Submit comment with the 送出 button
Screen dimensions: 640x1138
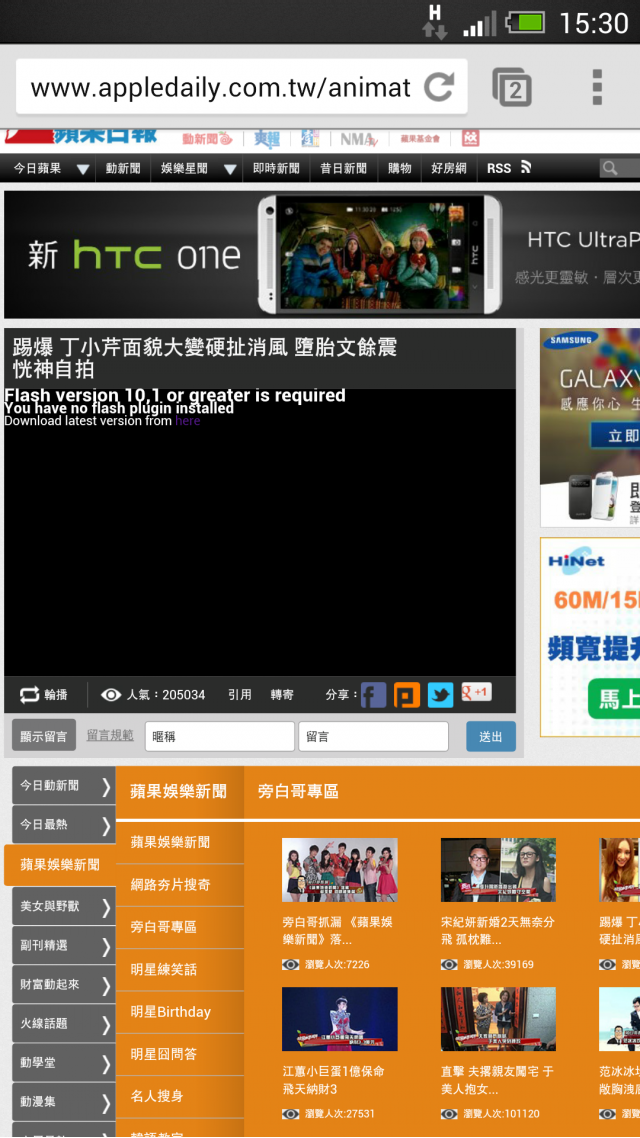491,736
